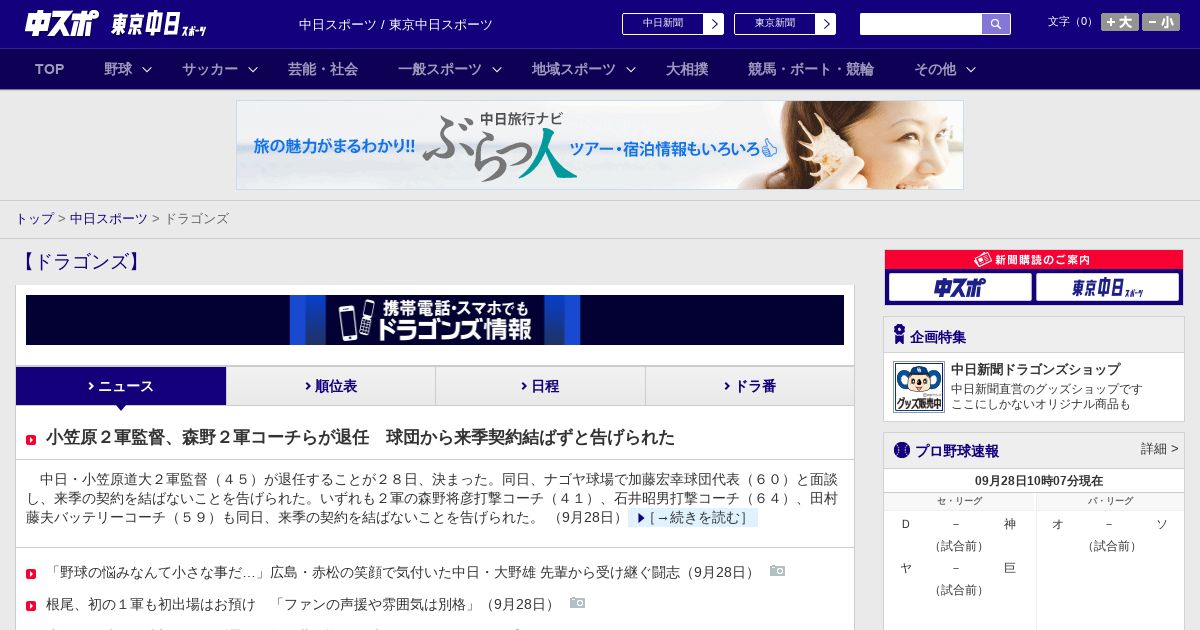The height and width of the screenshot is (630, 1200).
Task: Click the arrow beside 中日新聞 button
Action: 714,24
